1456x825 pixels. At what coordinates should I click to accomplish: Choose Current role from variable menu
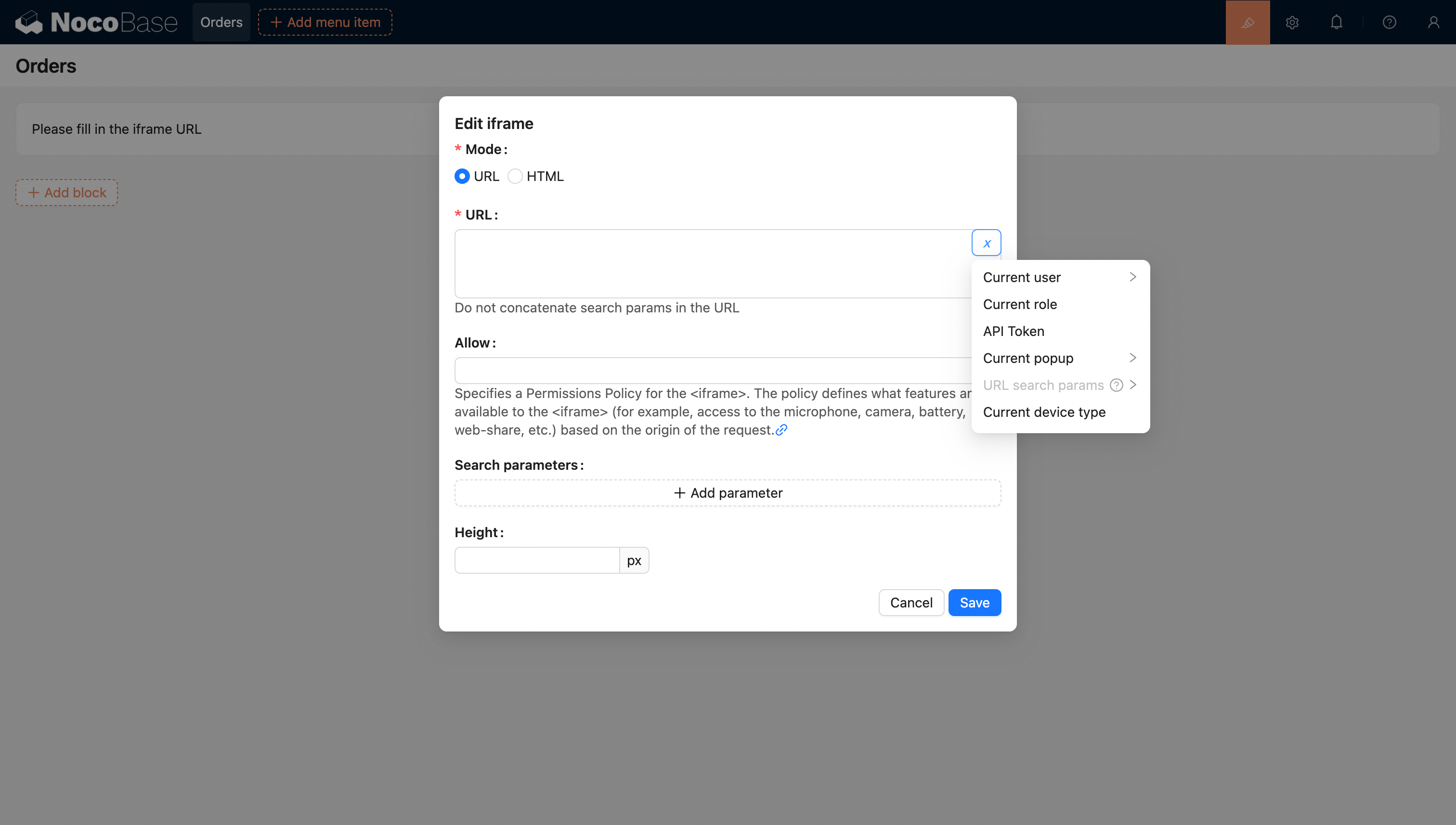tap(1020, 304)
